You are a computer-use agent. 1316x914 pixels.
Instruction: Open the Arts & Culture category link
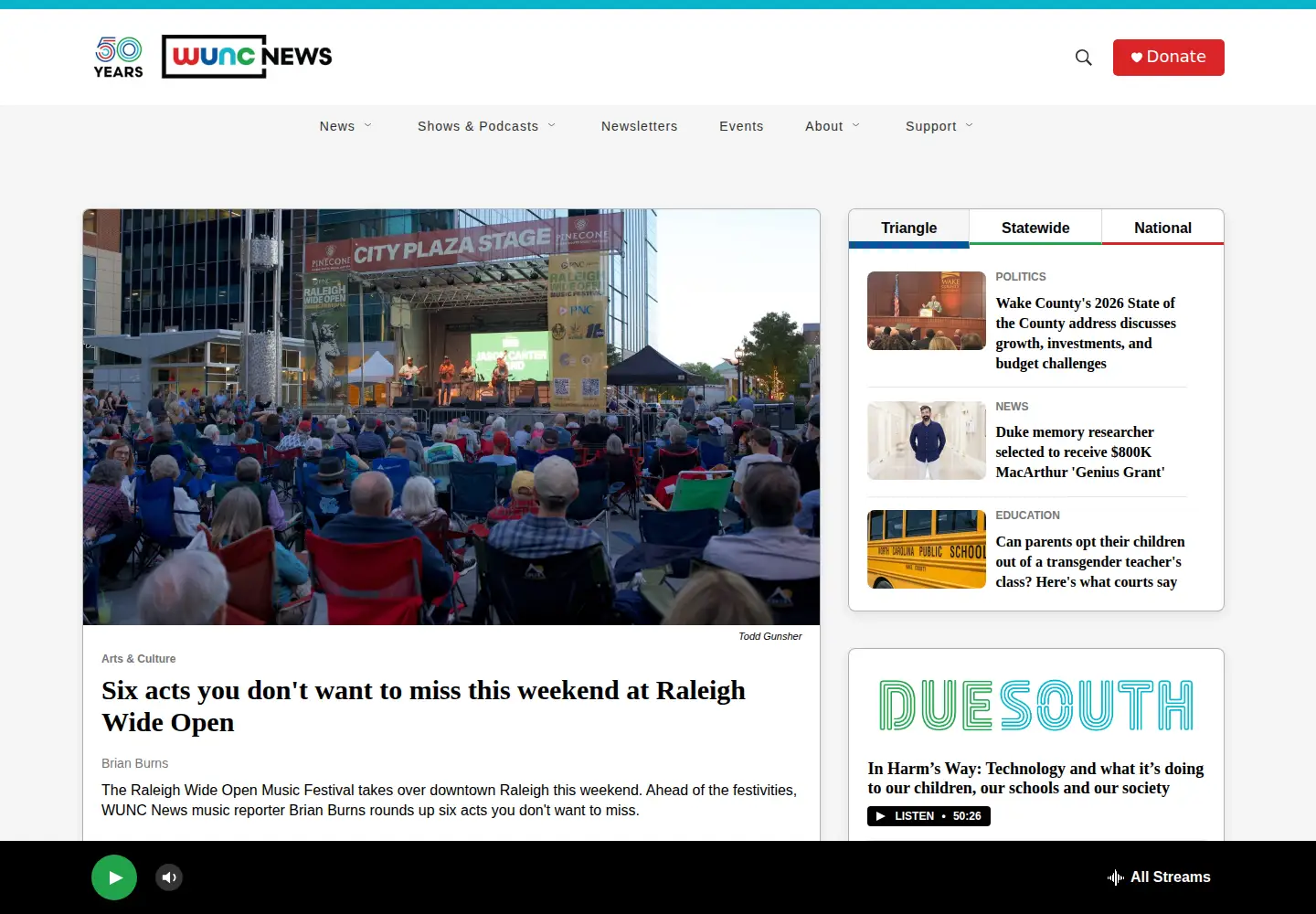139,659
